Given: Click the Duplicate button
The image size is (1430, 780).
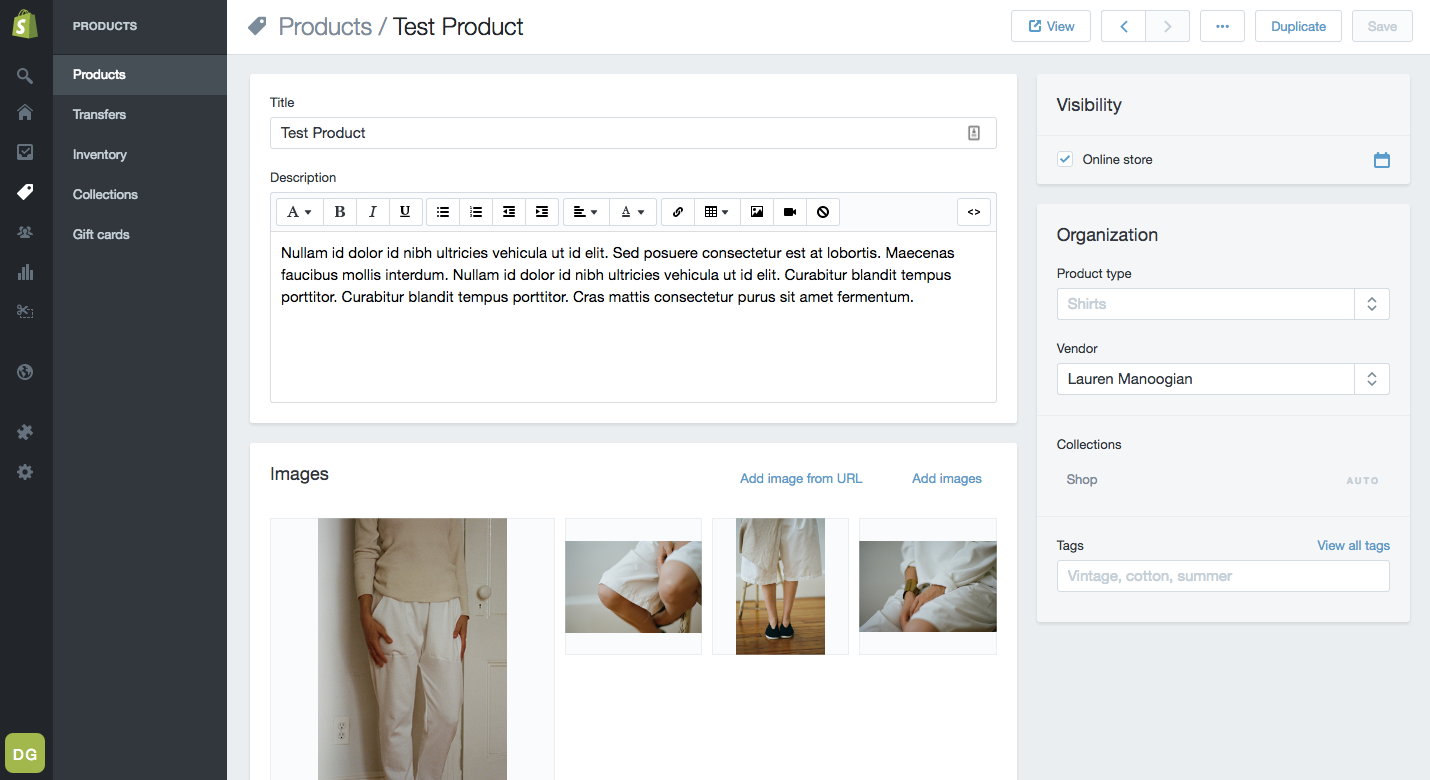Looking at the screenshot, I should pyautogui.click(x=1298, y=26).
